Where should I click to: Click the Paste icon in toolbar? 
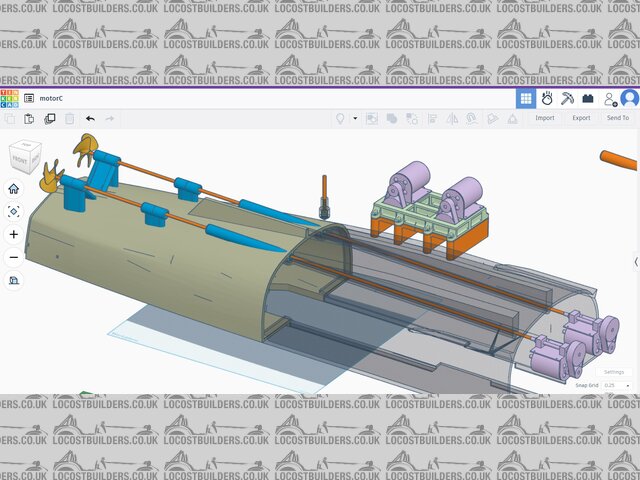29,118
